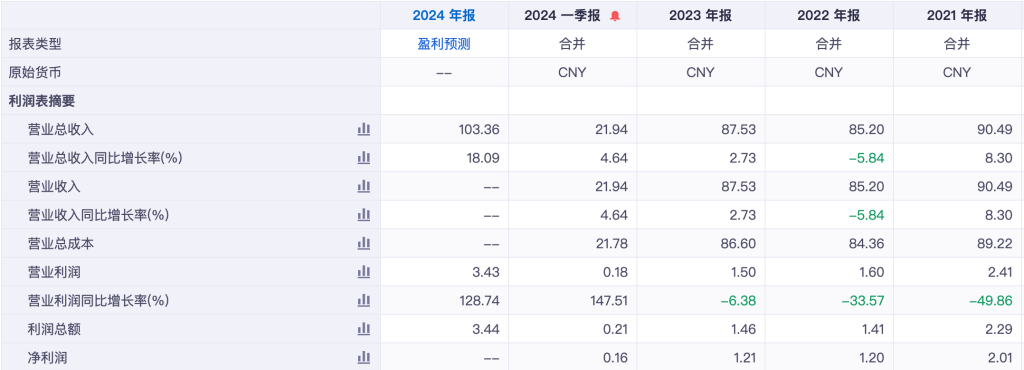The height and width of the screenshot is (370, 1024).
Task: Open chart icon for 营业利润同比增长率 row
Action: tap(364, 301)
